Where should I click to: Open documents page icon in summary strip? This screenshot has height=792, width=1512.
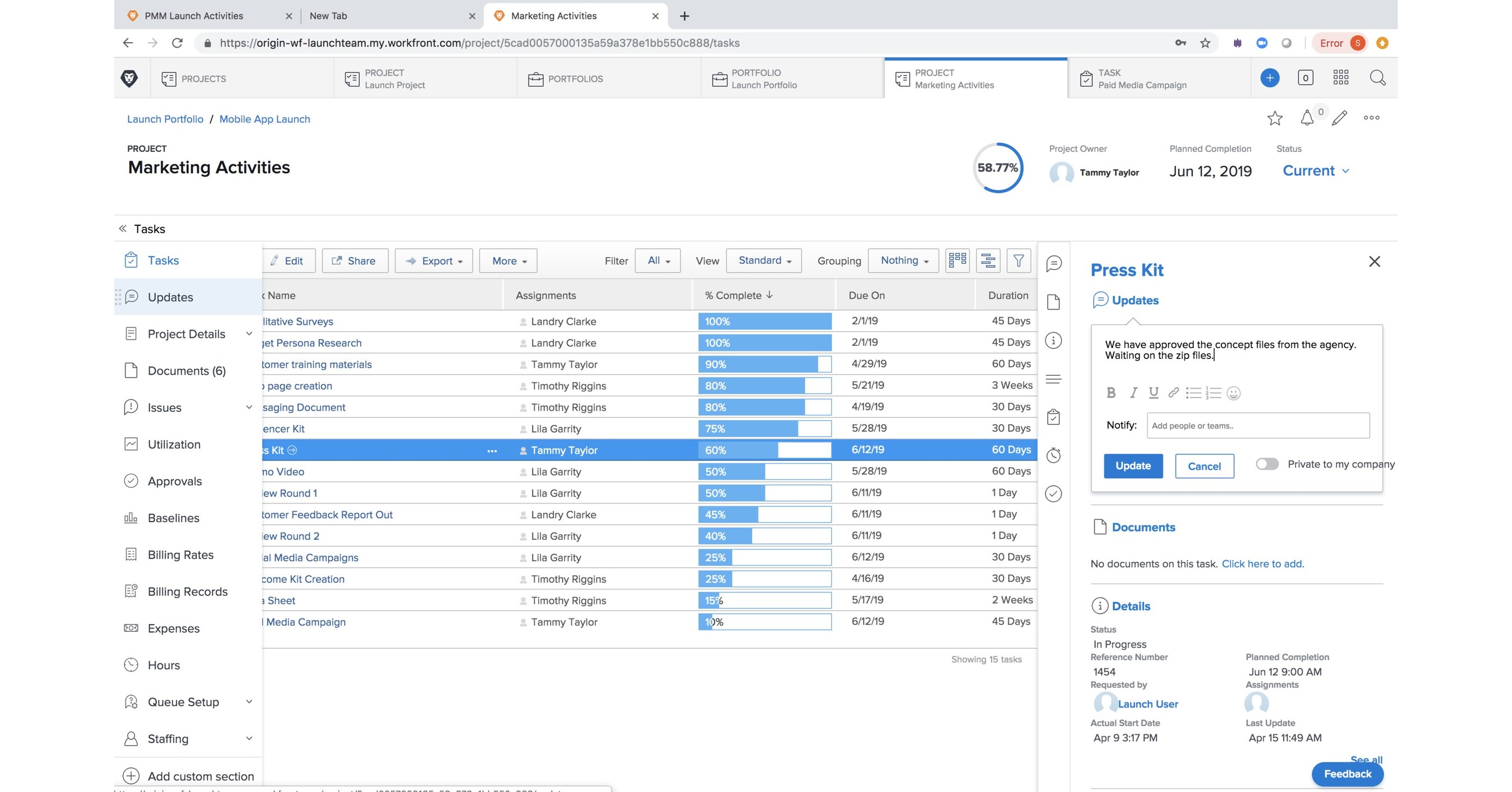(x=1053, y=302)
